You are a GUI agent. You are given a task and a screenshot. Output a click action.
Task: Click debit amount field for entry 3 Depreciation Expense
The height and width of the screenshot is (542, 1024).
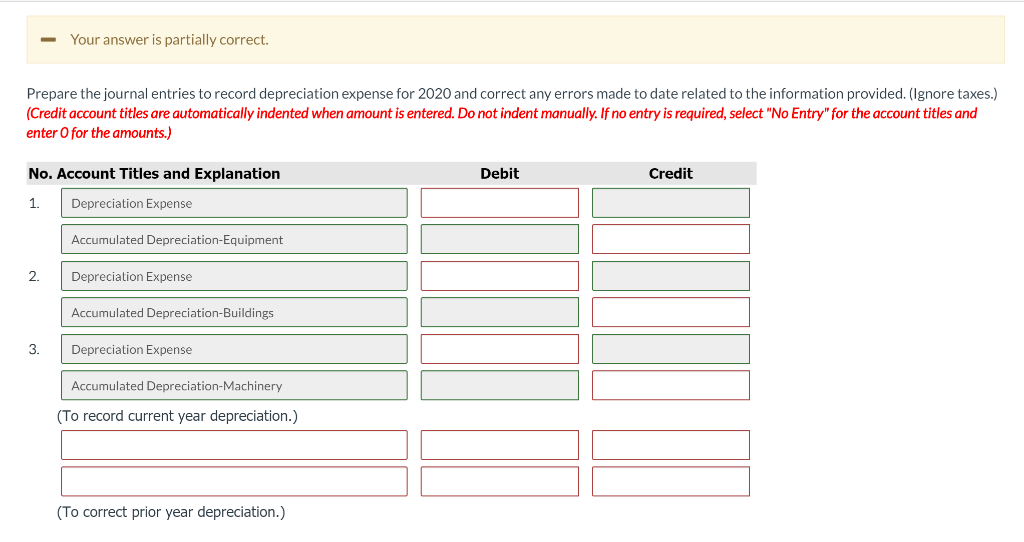[x=500, y=349]
